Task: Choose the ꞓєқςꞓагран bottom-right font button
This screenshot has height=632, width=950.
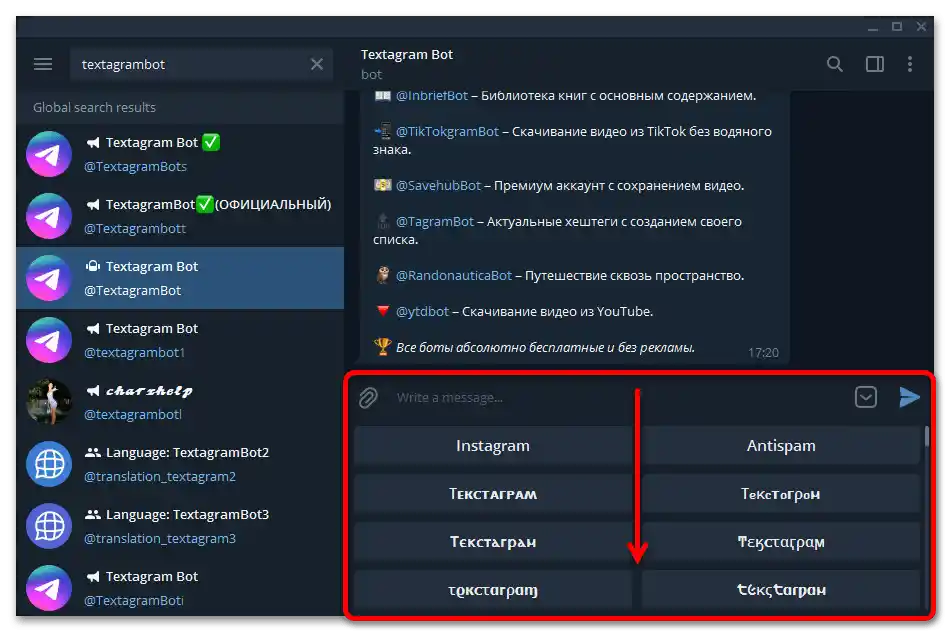Action: click(x=781, y=590)
